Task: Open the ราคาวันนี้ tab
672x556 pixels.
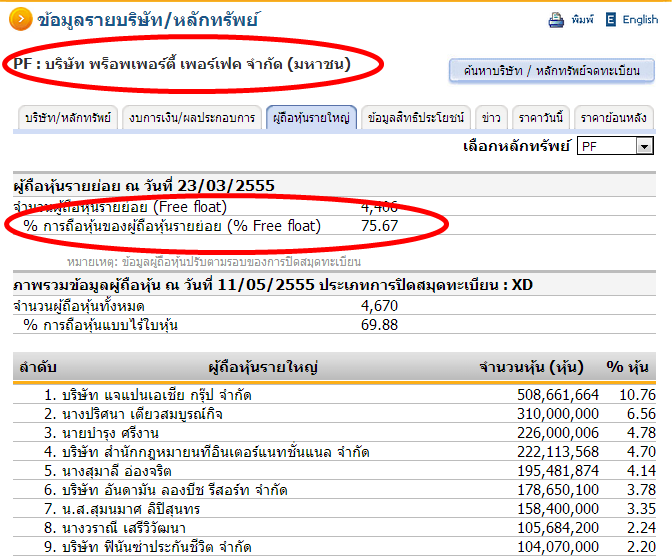Action: click(x=541, y=117)
